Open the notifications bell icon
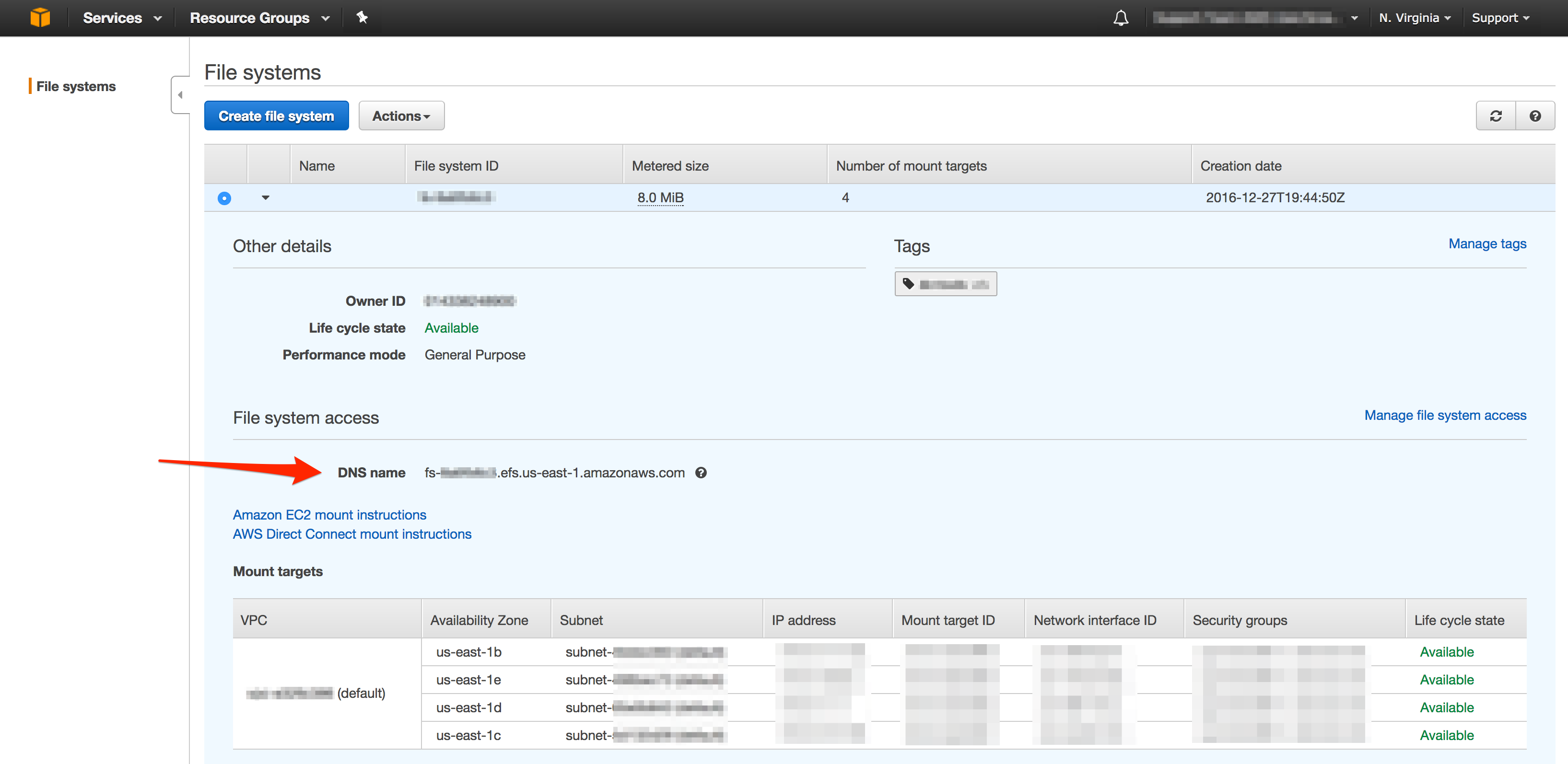 [x=1121, y=18]
